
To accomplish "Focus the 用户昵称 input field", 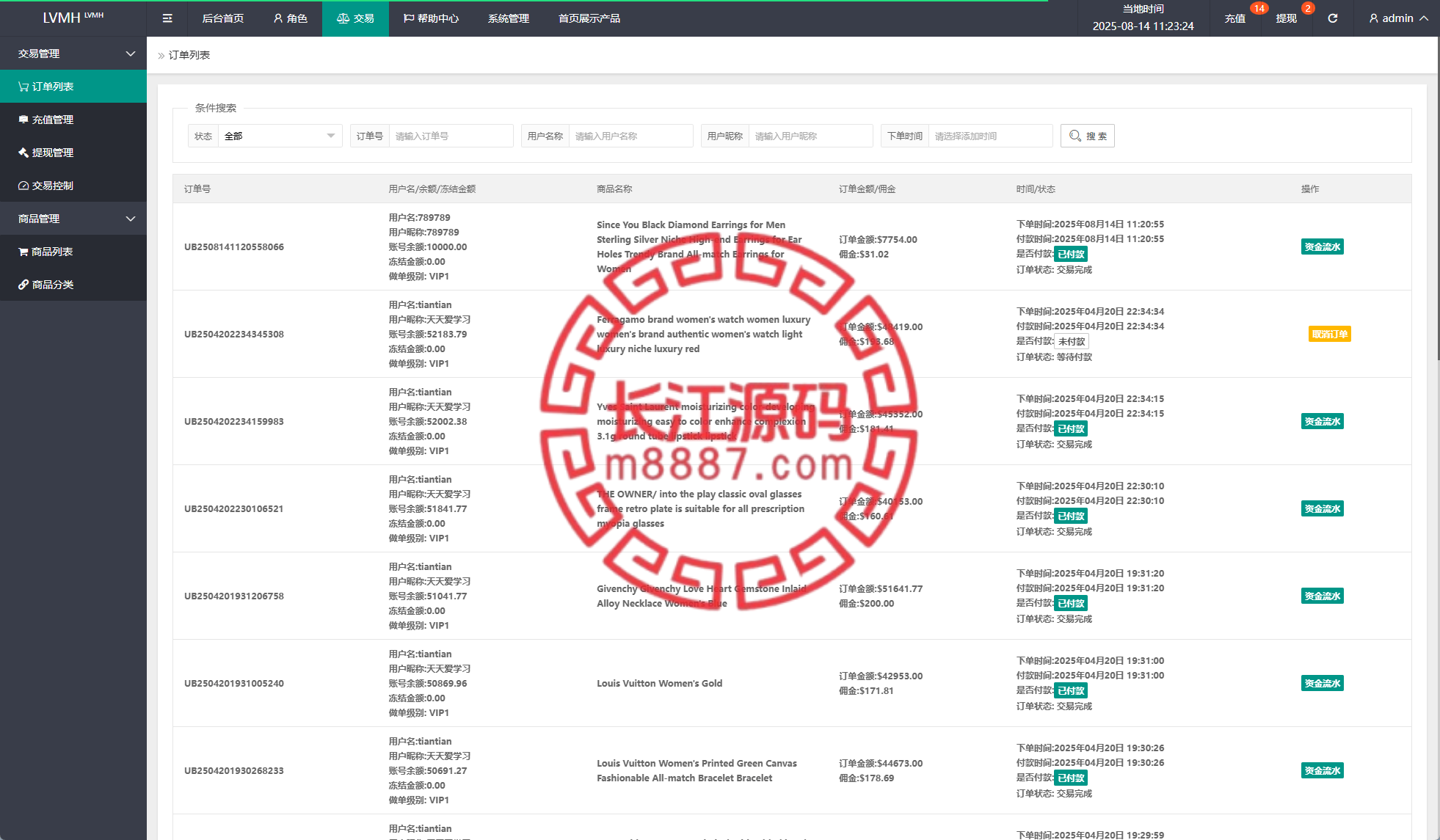I will (810, 136).
